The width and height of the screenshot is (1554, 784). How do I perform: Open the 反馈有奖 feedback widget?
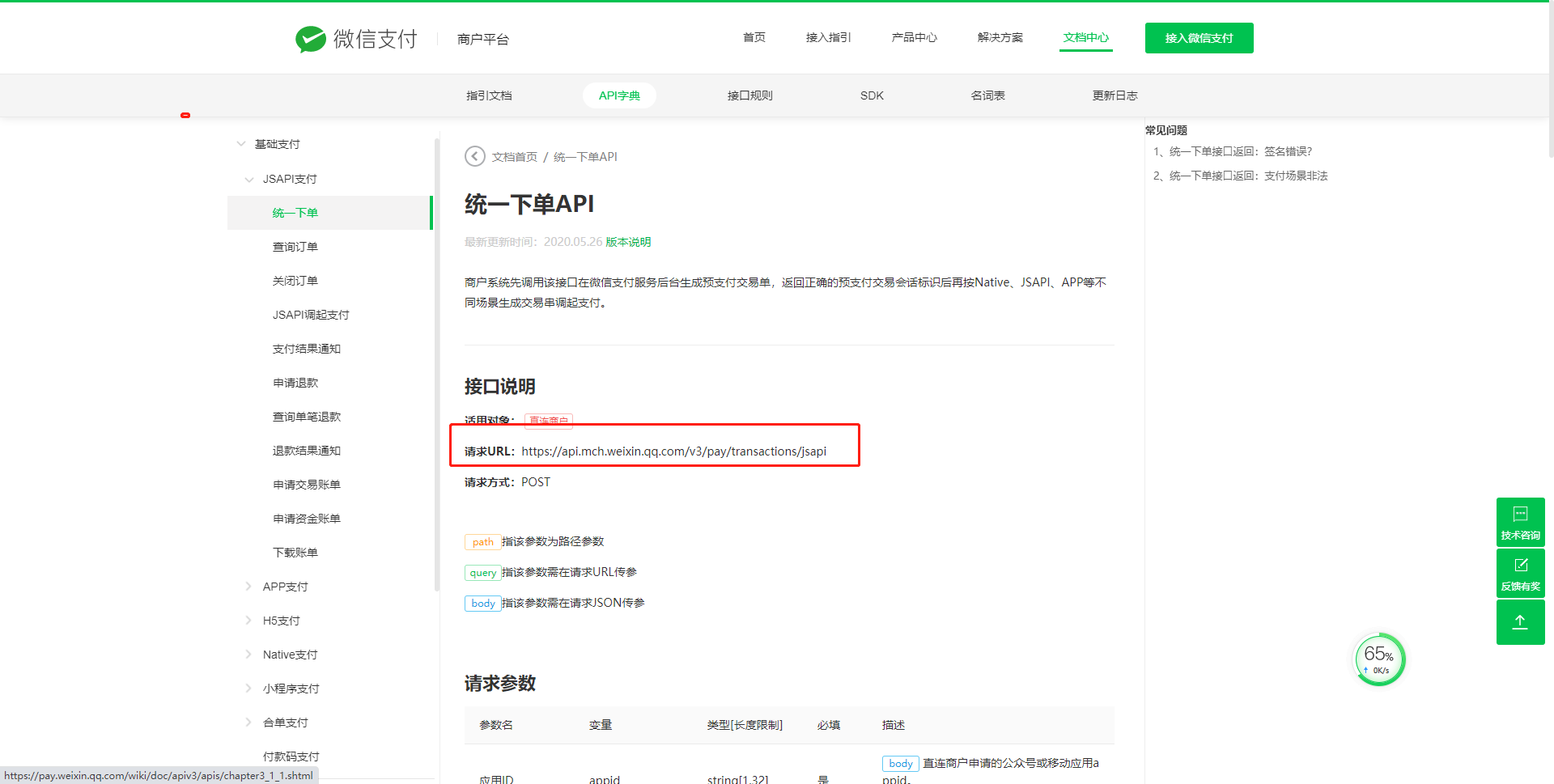tap(1520, 573)
